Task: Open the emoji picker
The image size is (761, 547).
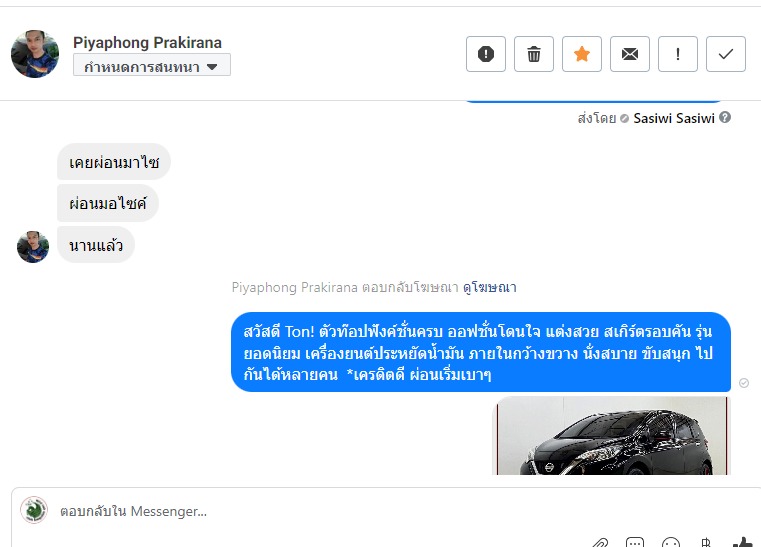Action: pos(671,543)
